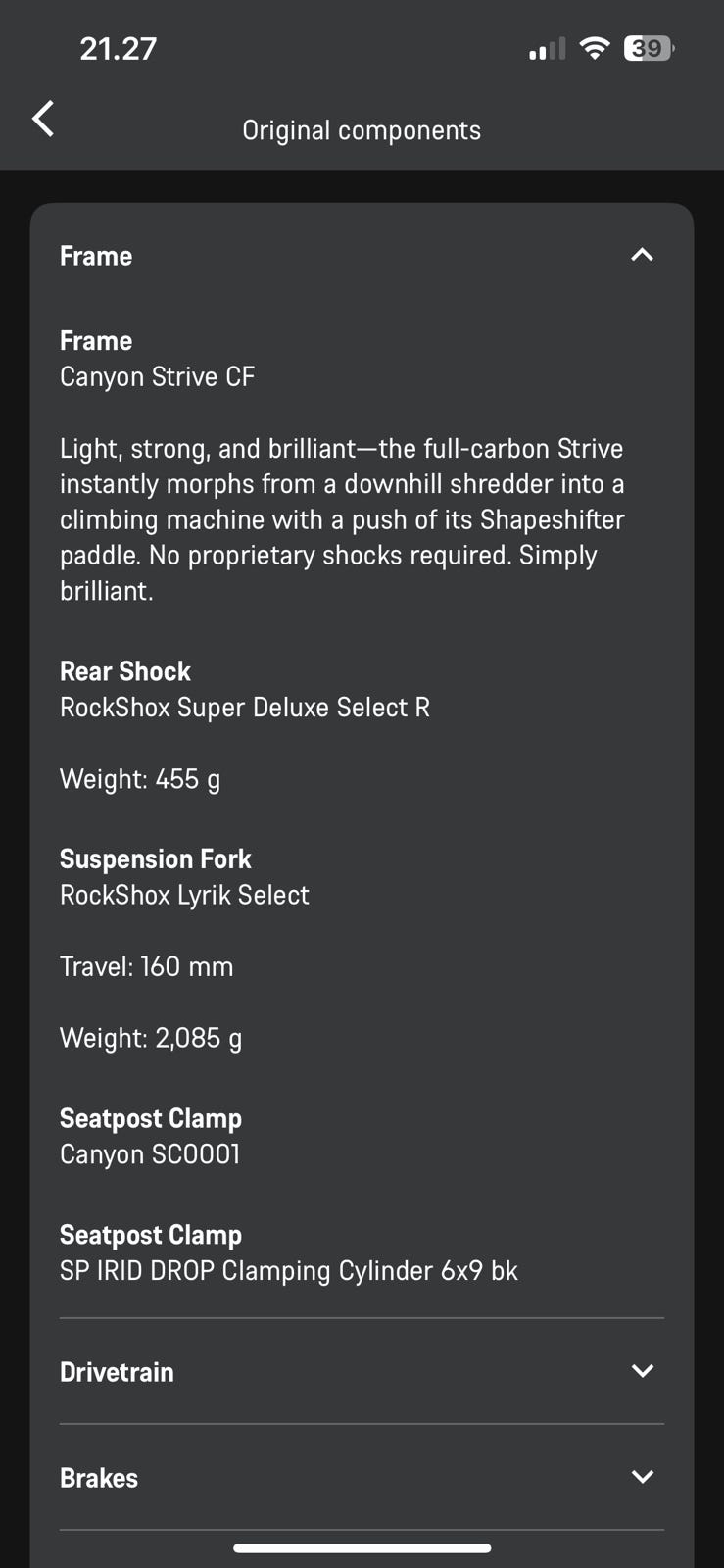Tap the Original components page title

point(362,130)
